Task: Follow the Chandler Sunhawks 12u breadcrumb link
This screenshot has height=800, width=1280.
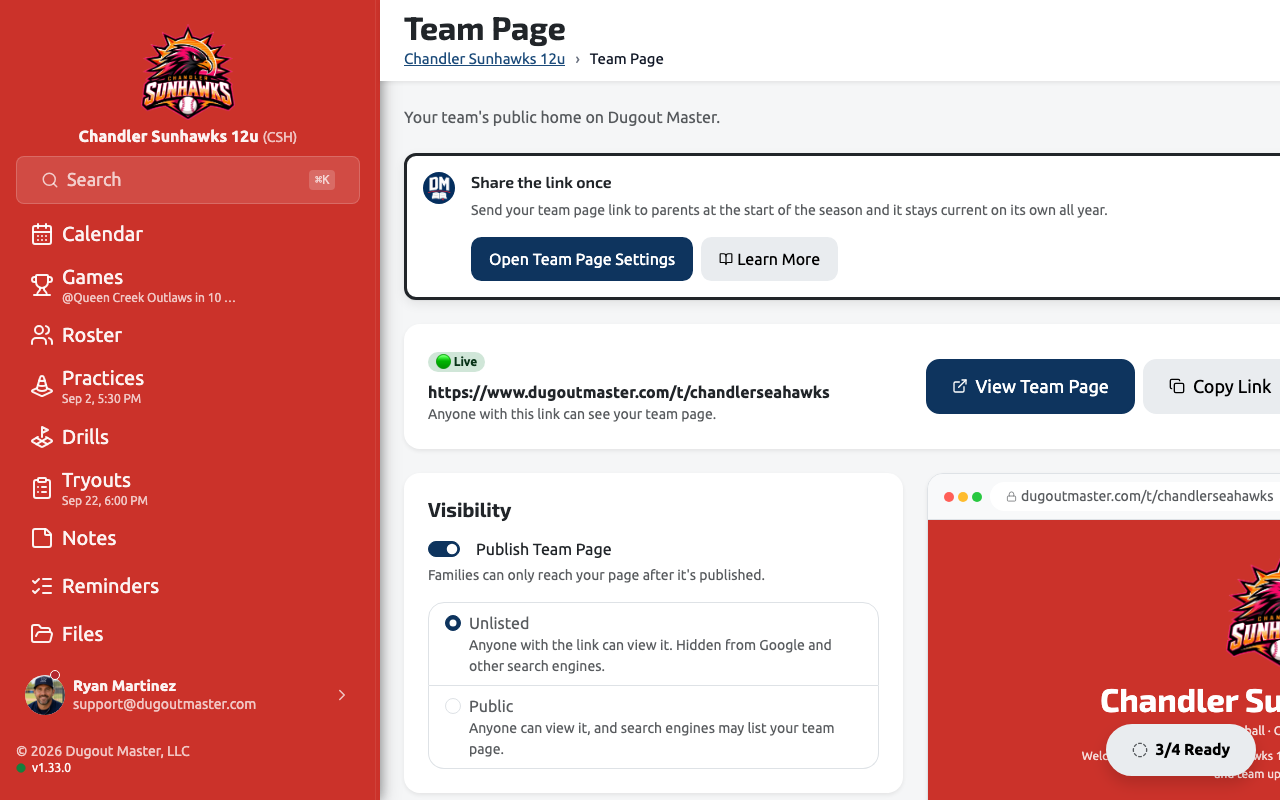Action: pyautogui.click(x=484, y=59)
